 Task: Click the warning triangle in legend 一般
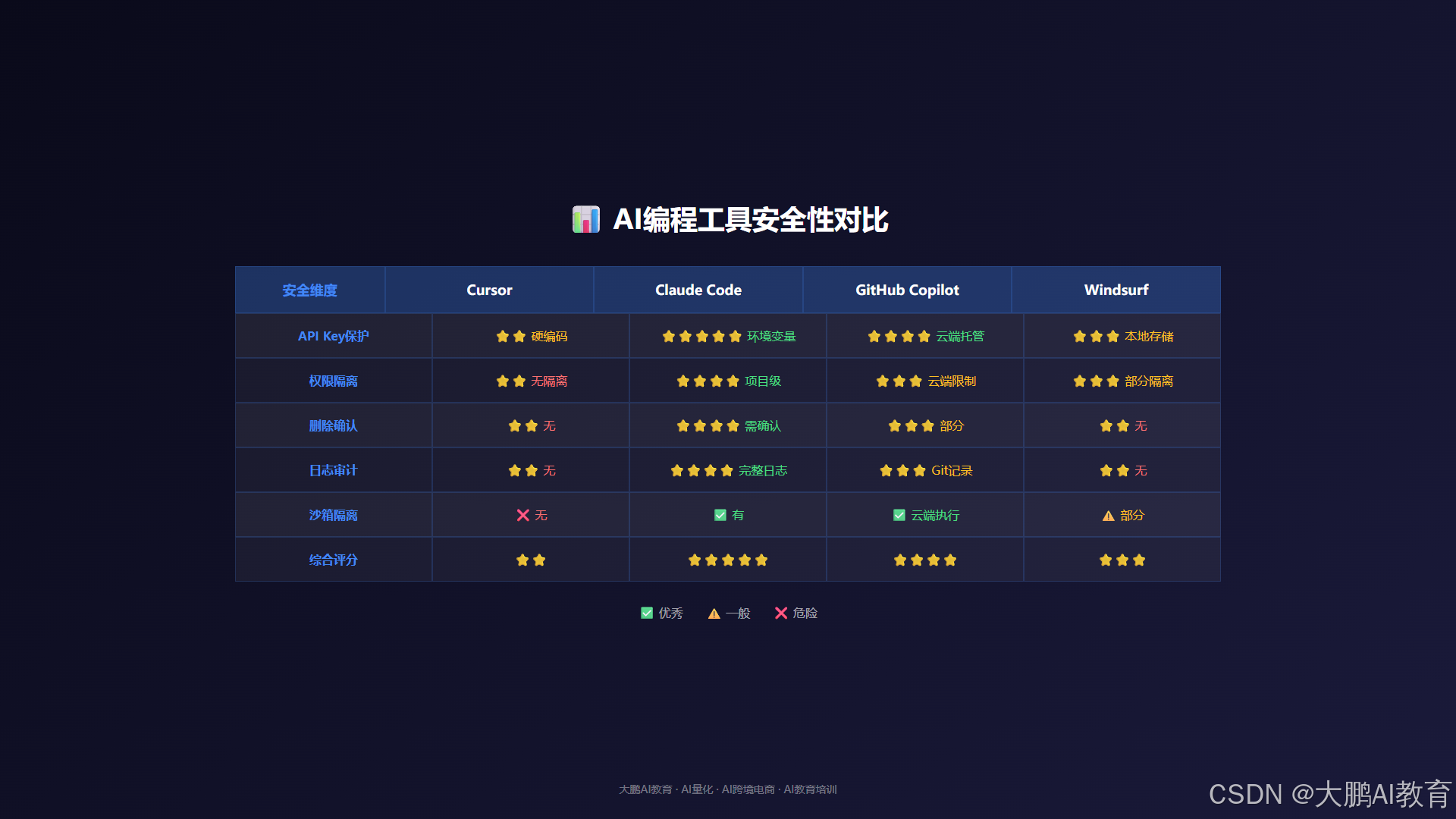714,613
